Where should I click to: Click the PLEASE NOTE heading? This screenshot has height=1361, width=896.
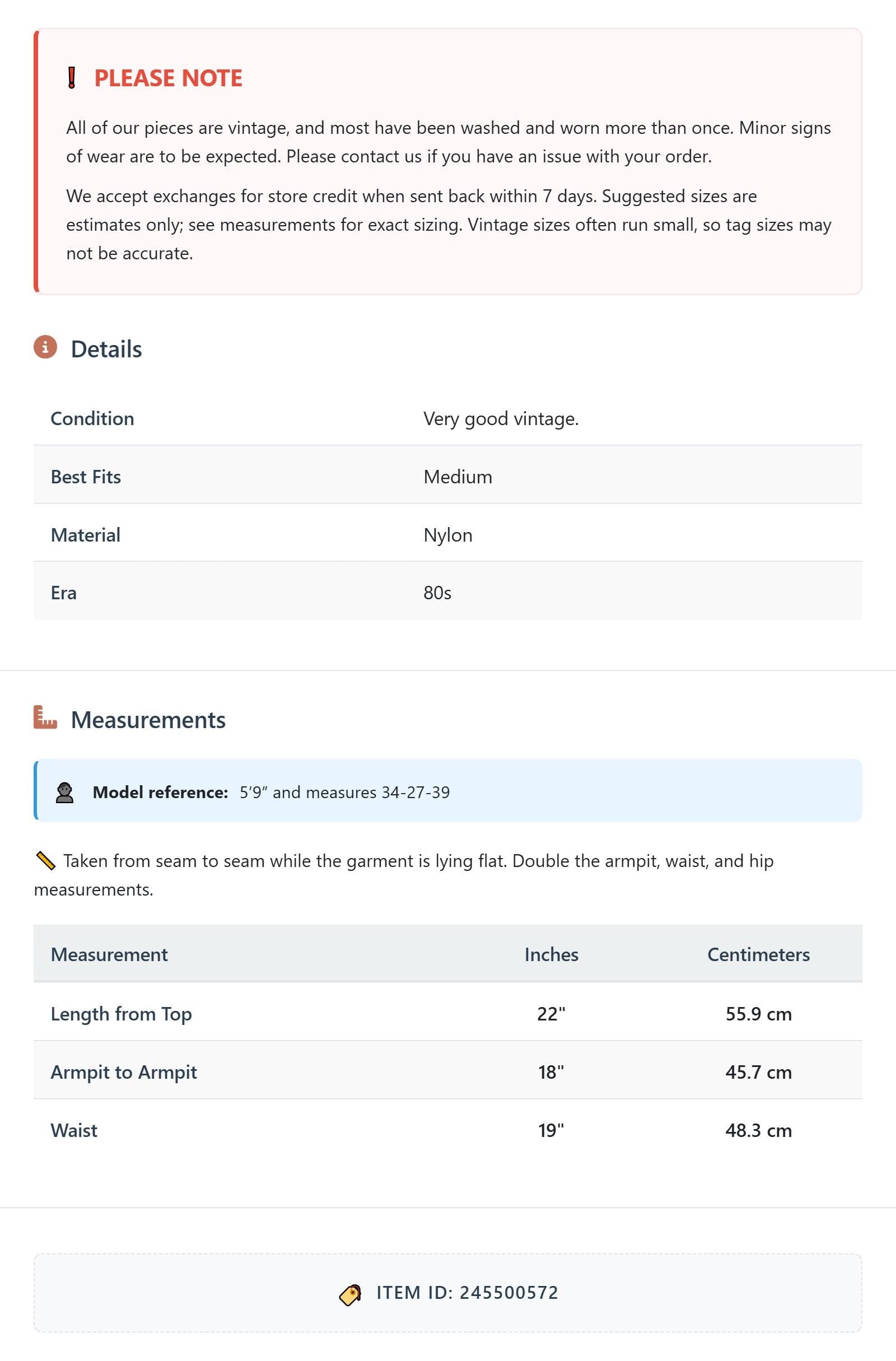(x=168, y=78)
